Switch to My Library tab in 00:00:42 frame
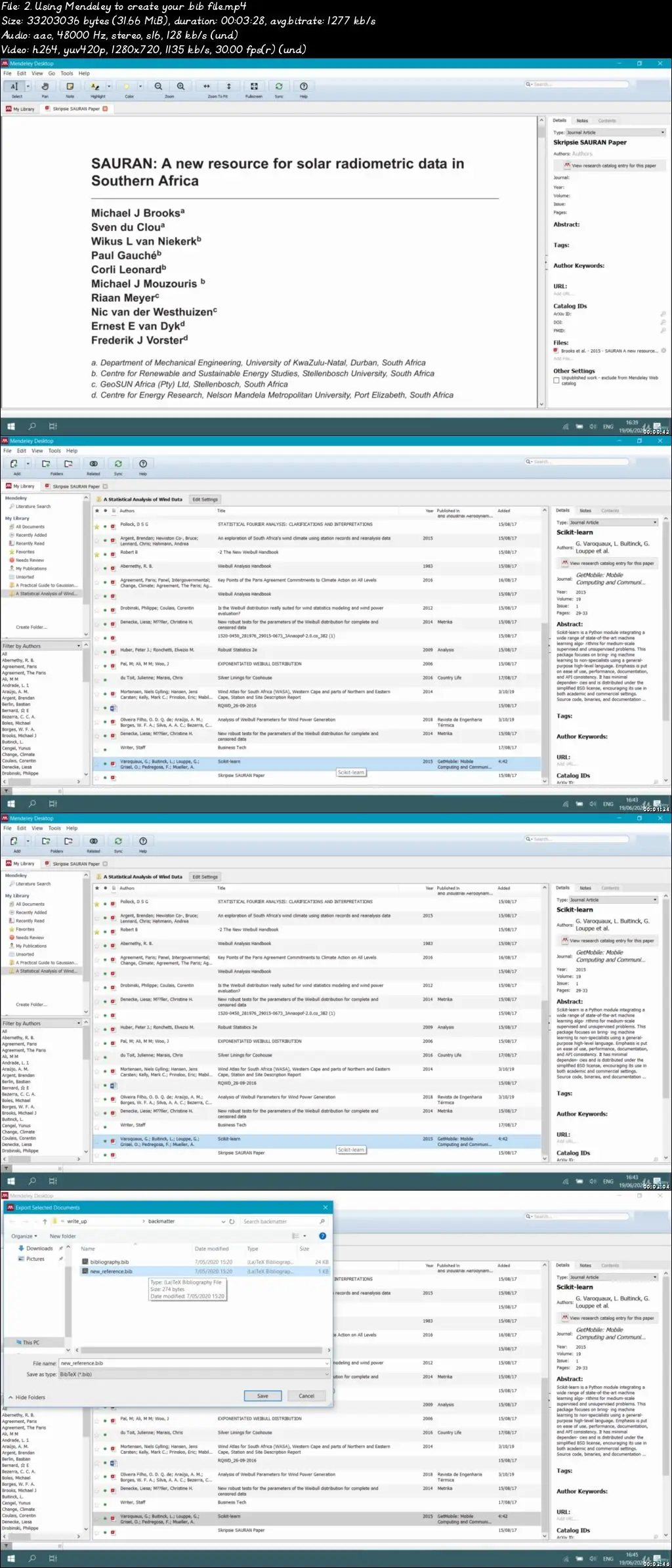 pos(20,109)
